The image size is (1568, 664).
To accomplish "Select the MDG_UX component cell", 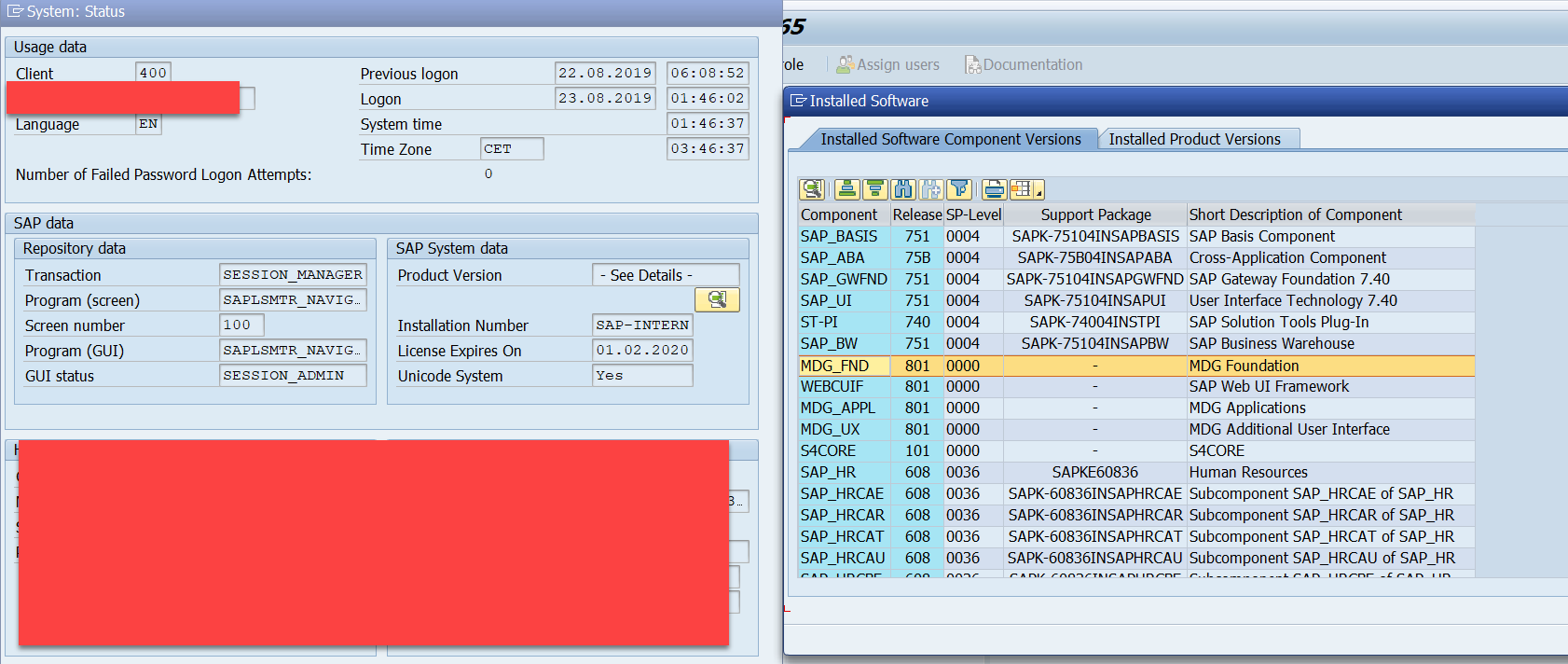I will tap(844, 430).
